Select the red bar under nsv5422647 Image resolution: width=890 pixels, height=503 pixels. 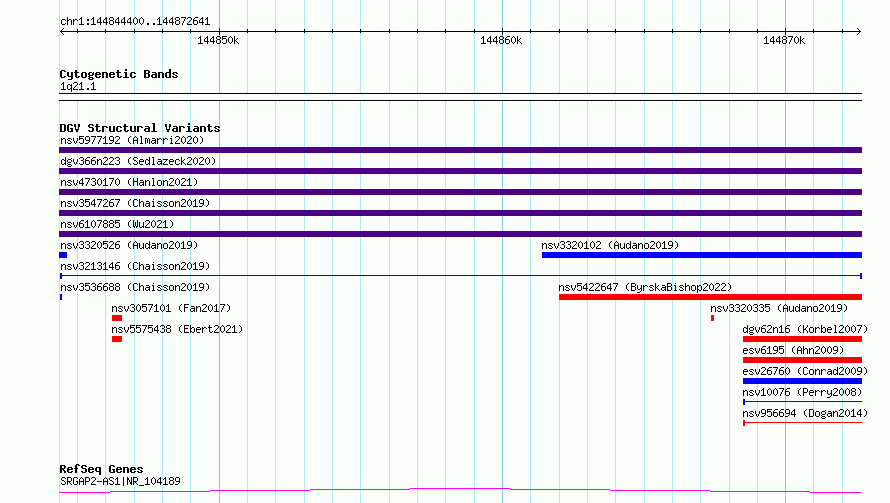point(711,297)
